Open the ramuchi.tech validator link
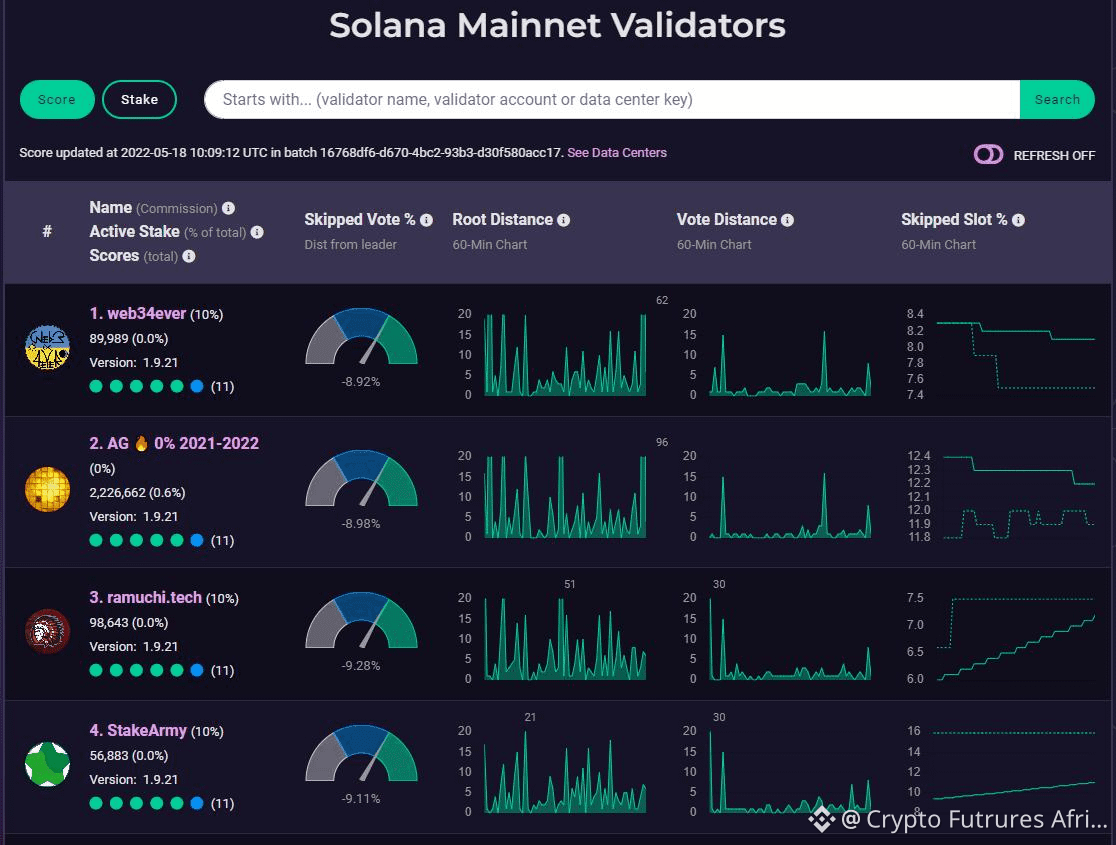 [145, 597]
